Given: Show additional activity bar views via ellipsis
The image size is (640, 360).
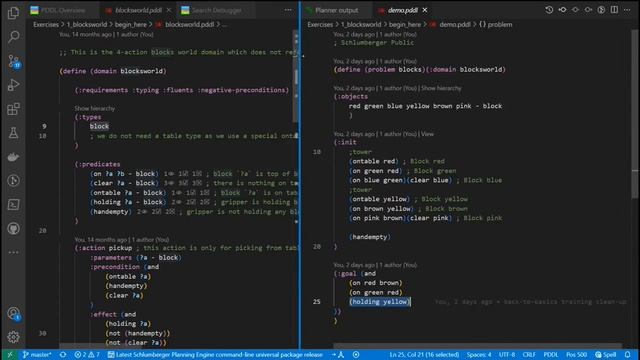Looking at the screenshot, I should point(13,253).
